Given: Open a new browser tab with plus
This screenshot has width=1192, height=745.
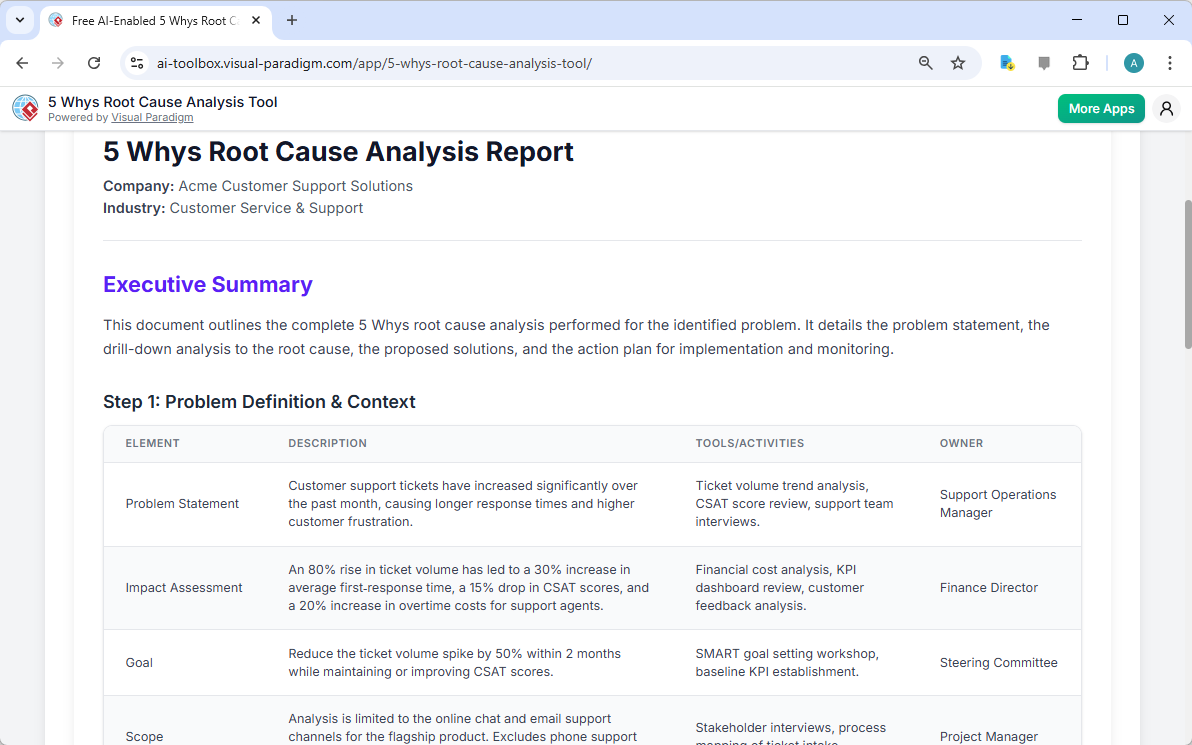Looking at the screenshot, I should click(x=291, y=20).
